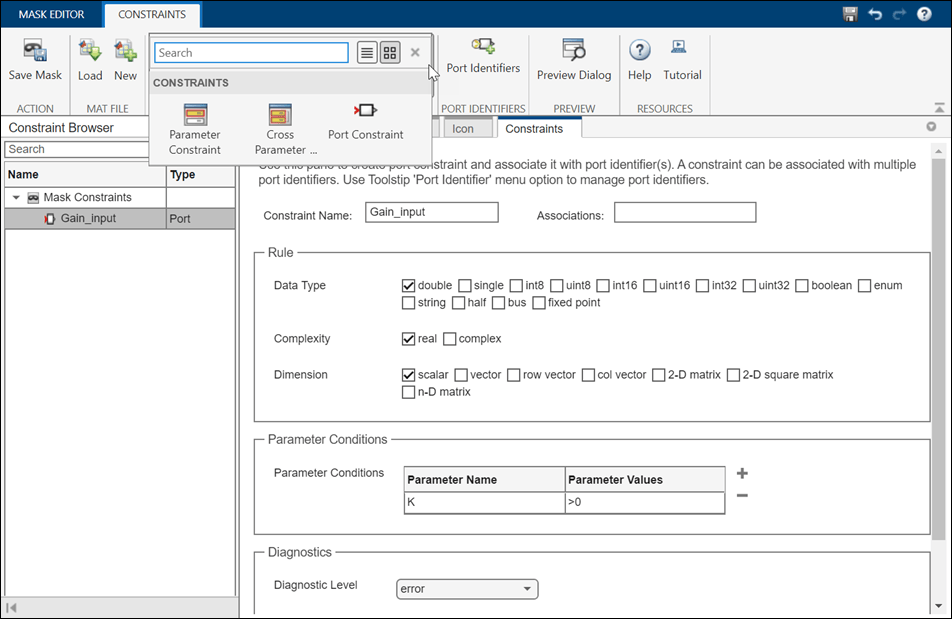Enable the int8 data type
This screenshot has height=619, width=952.
(x=516, y=286)
